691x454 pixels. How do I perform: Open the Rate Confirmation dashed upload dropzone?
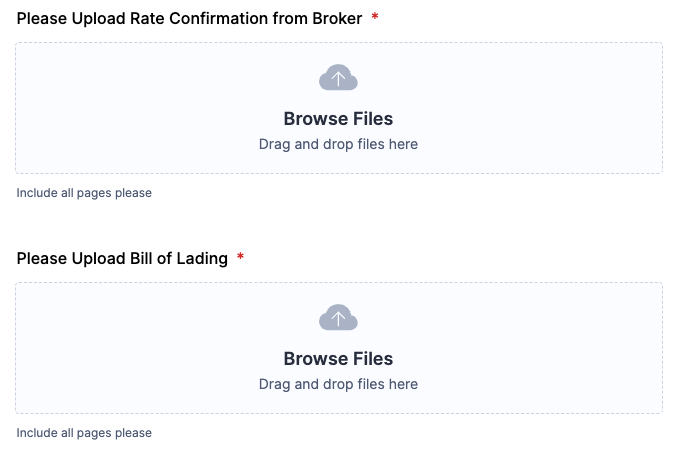point(339,108)
